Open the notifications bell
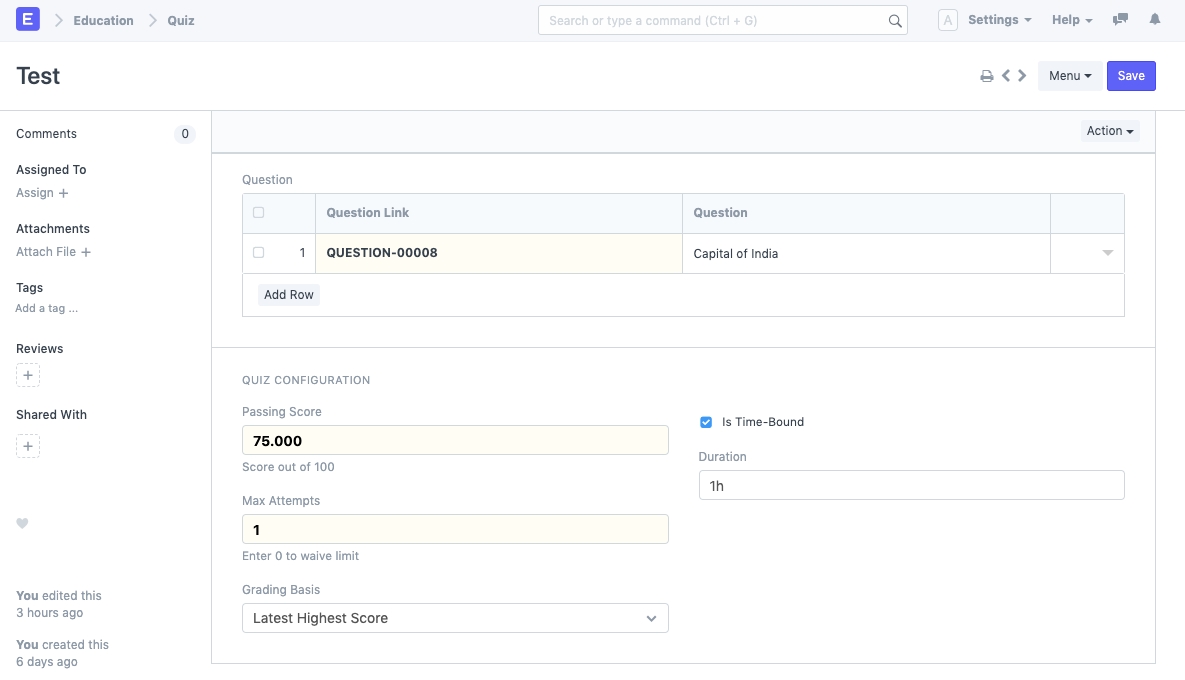Viewport: 1185px width, 680px height. click(x=1155, y=20)
